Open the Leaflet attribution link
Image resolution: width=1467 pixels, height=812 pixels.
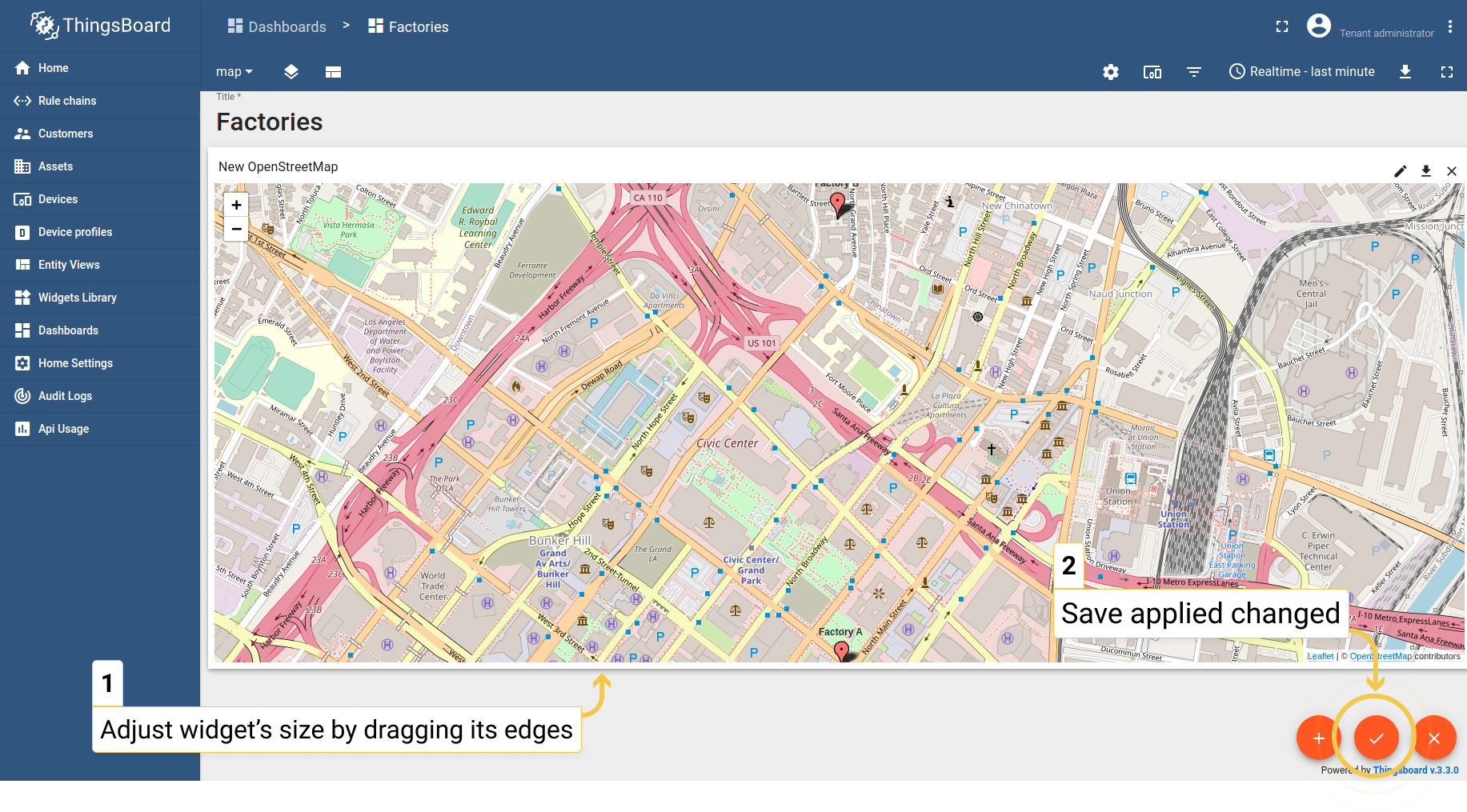[x=1321, y=656]
